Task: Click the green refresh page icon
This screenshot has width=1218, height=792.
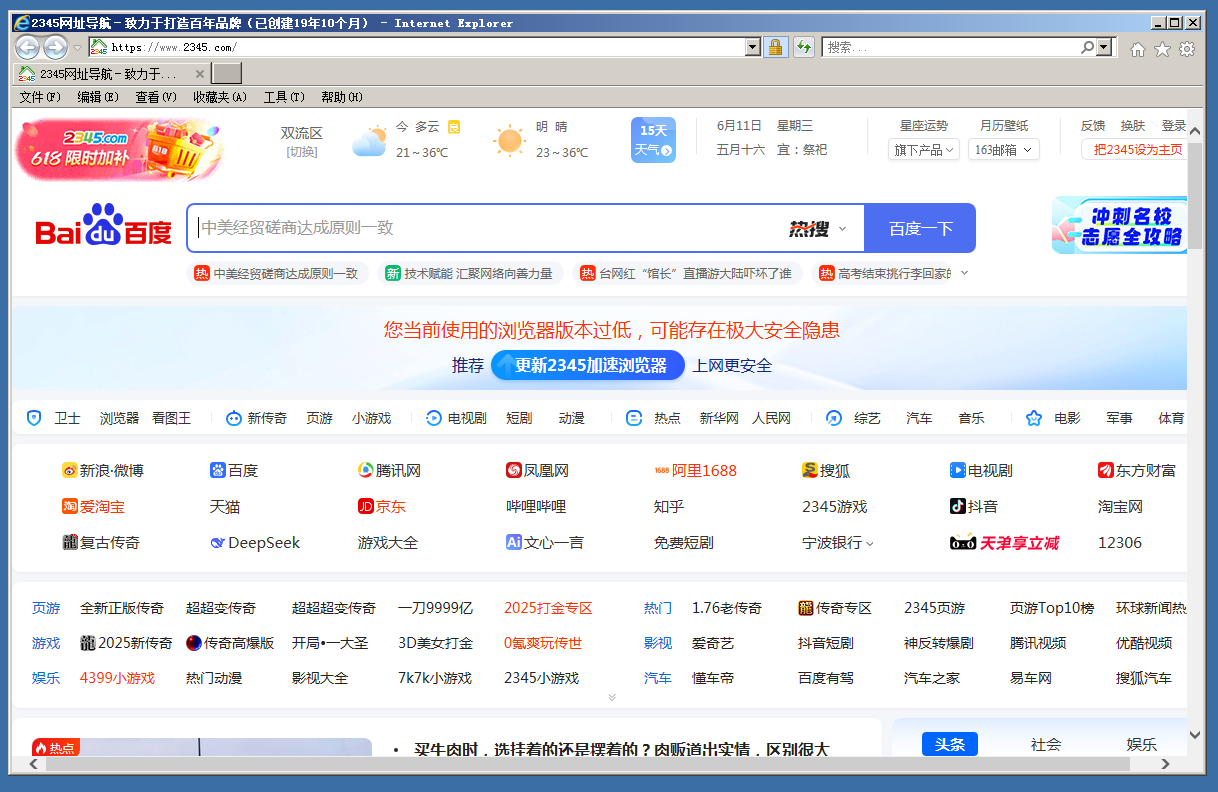Action: [x=803, y=47]
